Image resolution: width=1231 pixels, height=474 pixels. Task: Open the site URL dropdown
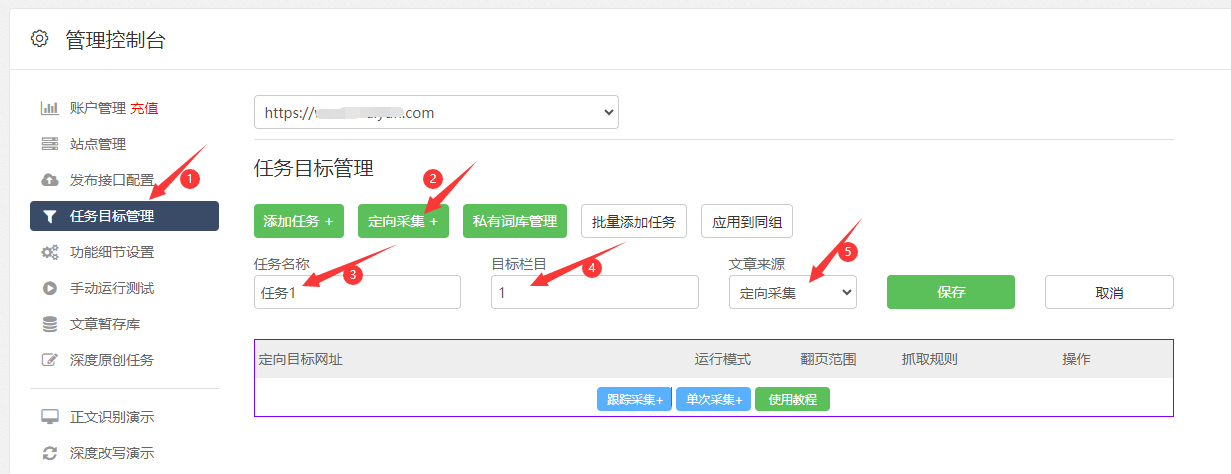point(436,113)
